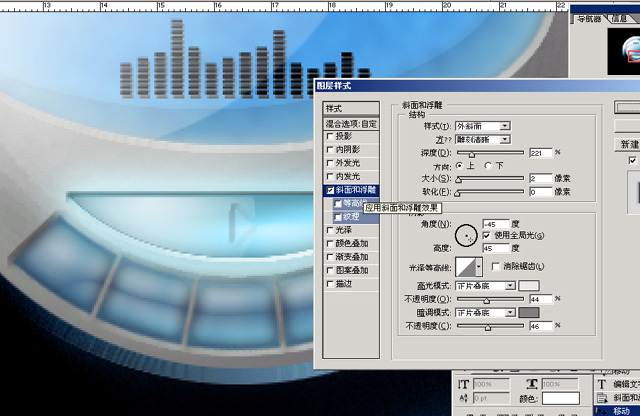The height and width of the screenshot is (416, 640).
Task: Expand the gloss contour picker arrow
Action: (x=479, y=267)
